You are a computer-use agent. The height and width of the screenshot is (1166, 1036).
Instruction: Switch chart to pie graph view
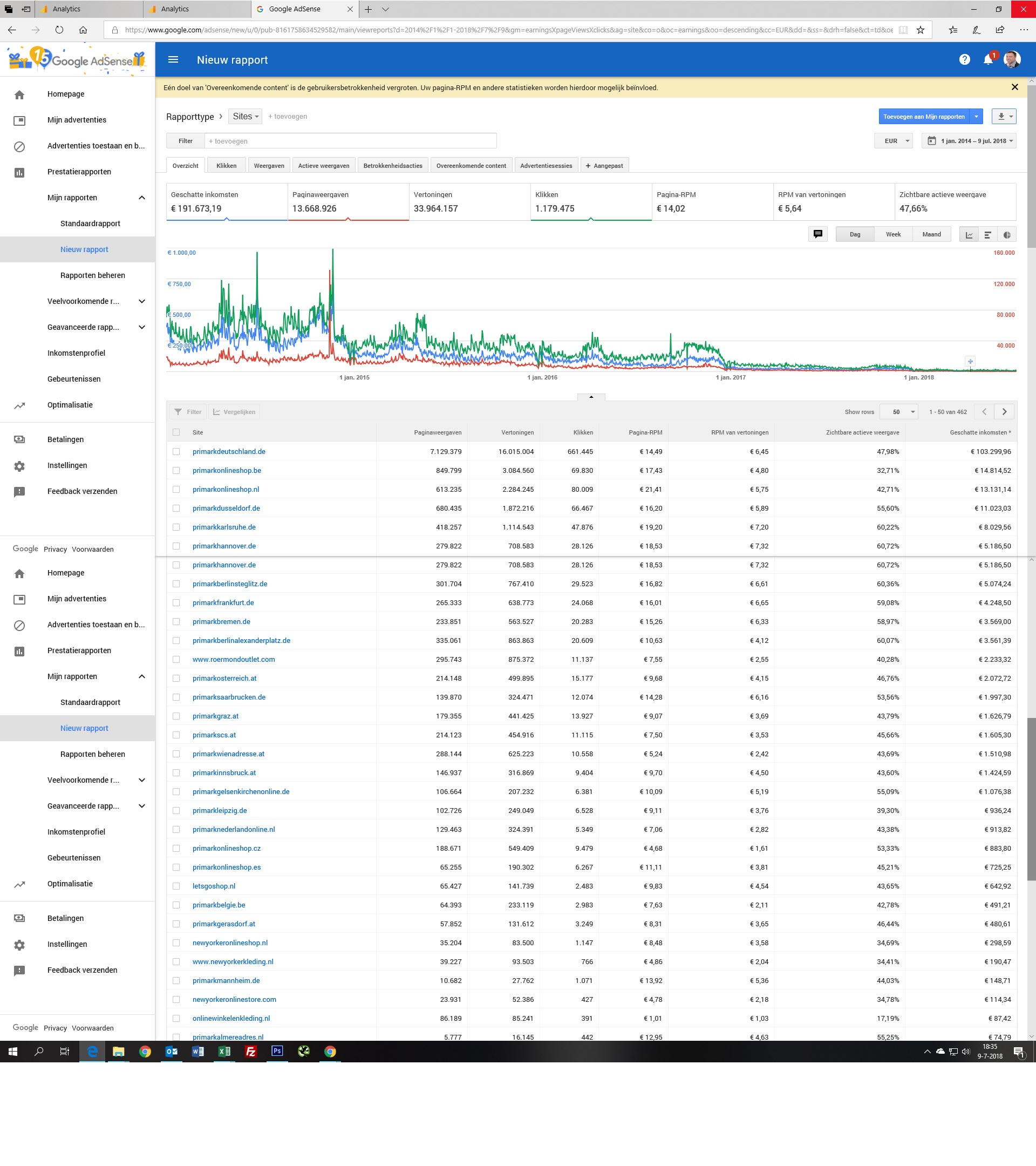tap(1007, 235)
